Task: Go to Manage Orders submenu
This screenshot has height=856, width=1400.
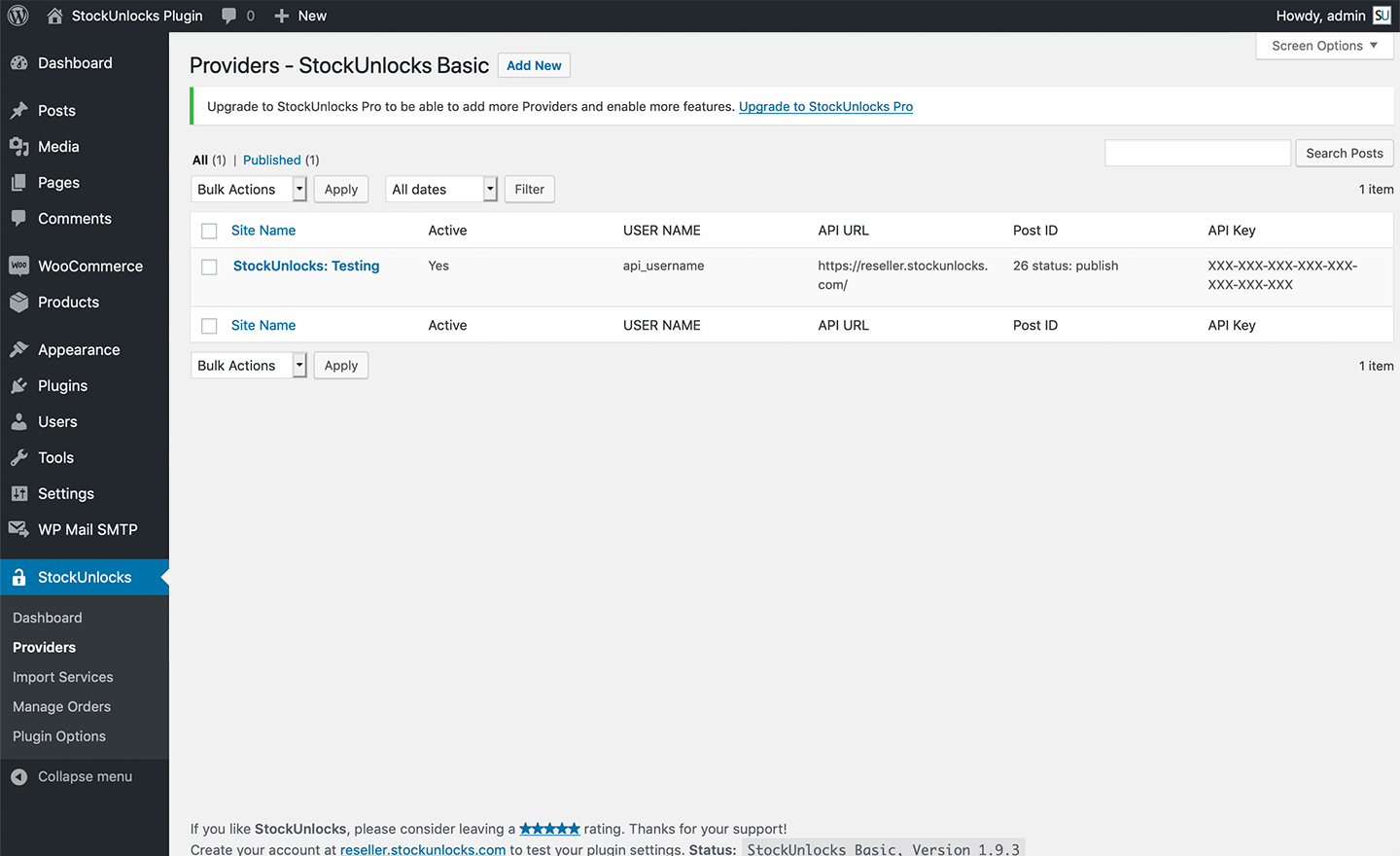Action: click(x=62, y=707)
